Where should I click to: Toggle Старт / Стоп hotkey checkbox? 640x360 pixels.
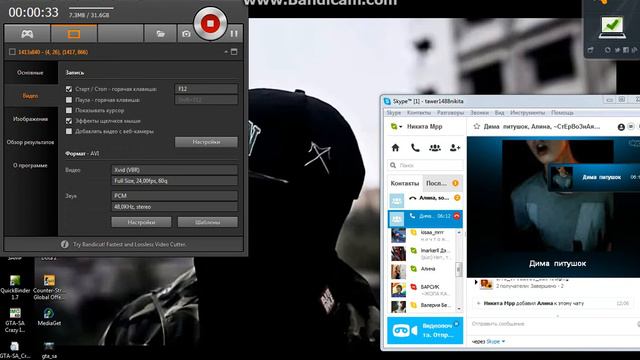tap(69, 89)
